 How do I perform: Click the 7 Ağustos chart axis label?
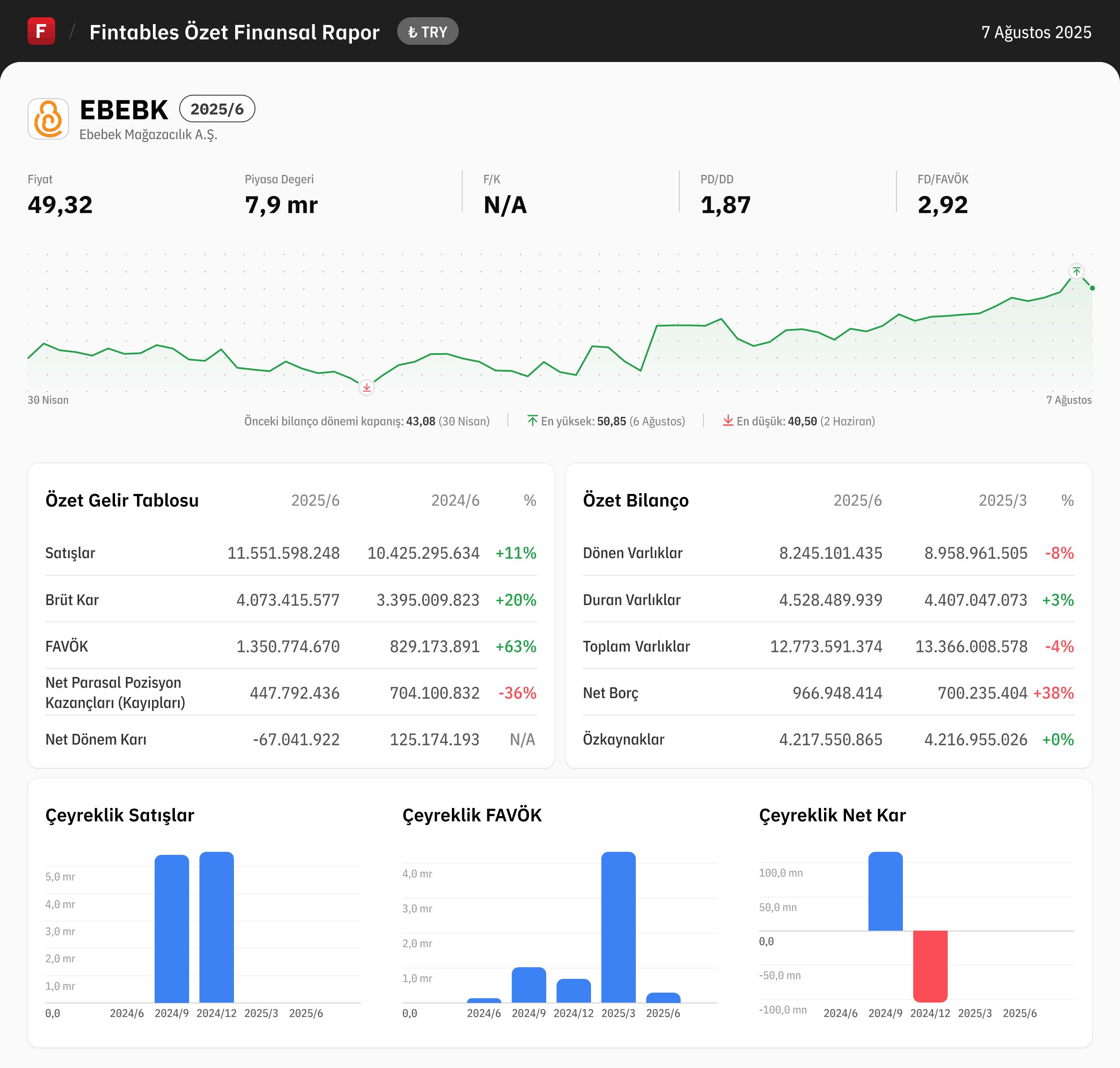(x=1069, y=400)
